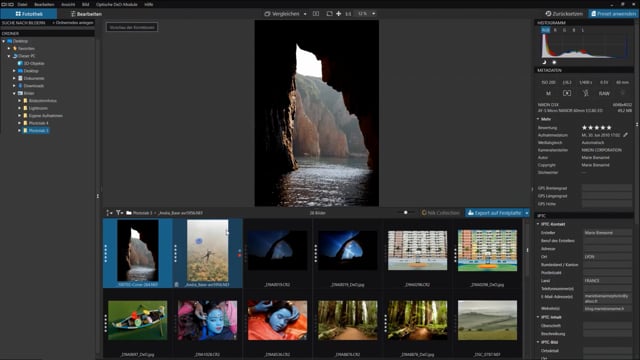Select B histogram channel

(574, 30)
